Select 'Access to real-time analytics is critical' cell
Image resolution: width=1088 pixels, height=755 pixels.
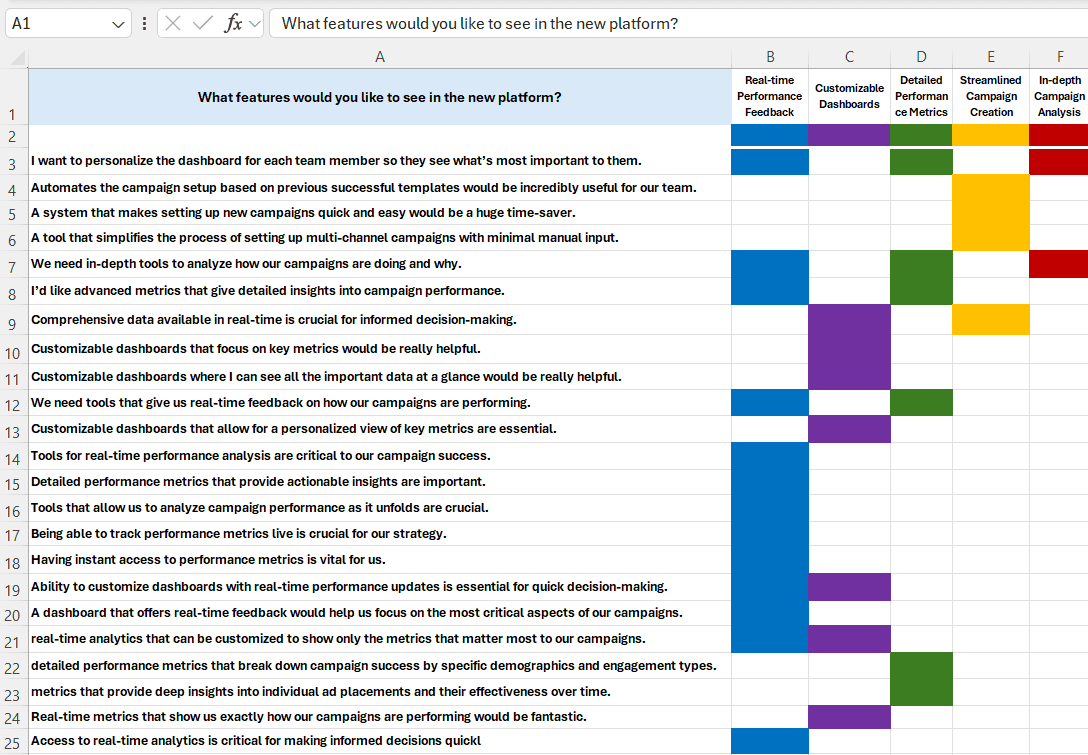pos(380,741)
